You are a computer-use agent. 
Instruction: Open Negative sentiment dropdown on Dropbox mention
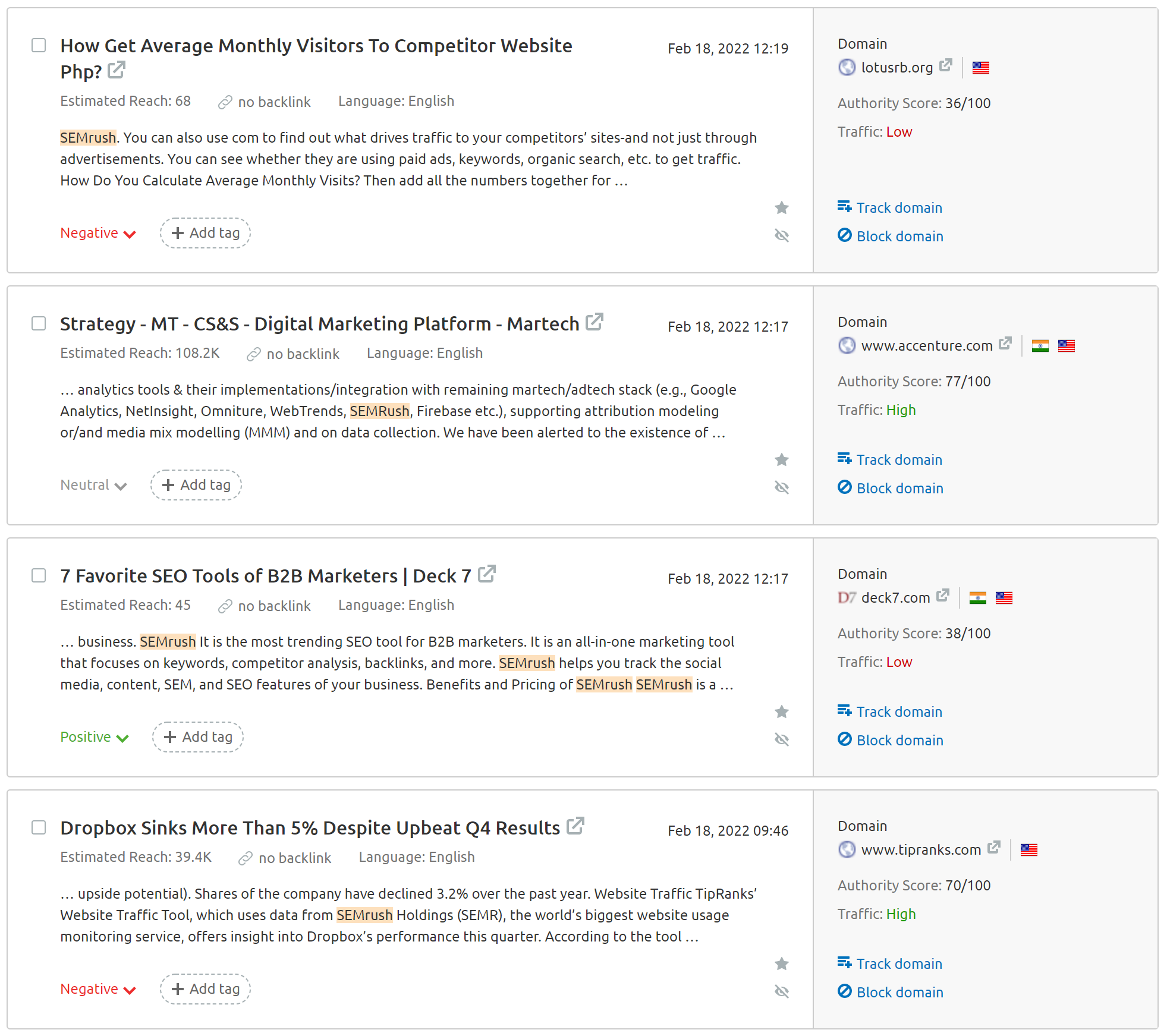[98, 989]
